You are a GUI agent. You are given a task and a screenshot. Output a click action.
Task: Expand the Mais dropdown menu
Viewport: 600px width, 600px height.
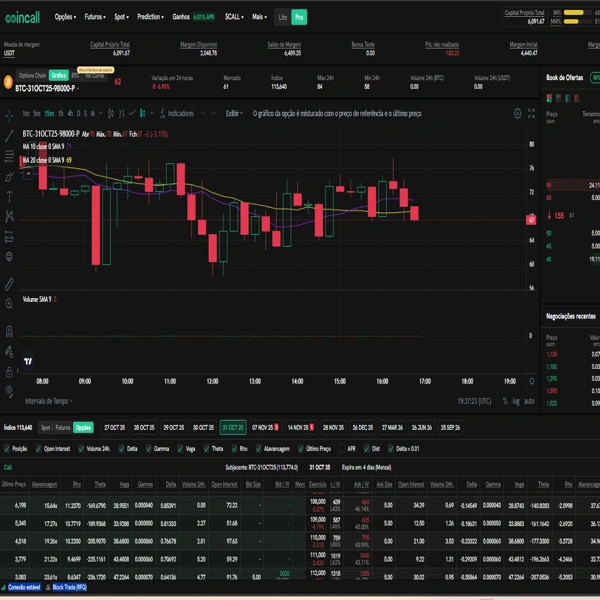(x=259, y=17)
